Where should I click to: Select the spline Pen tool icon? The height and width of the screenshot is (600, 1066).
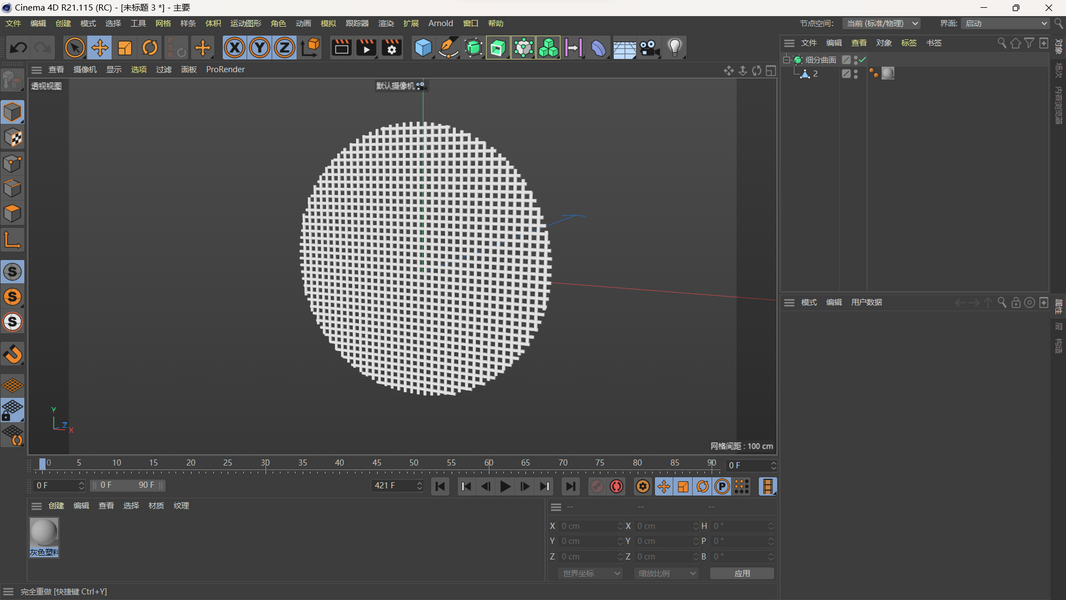point(448,47)
